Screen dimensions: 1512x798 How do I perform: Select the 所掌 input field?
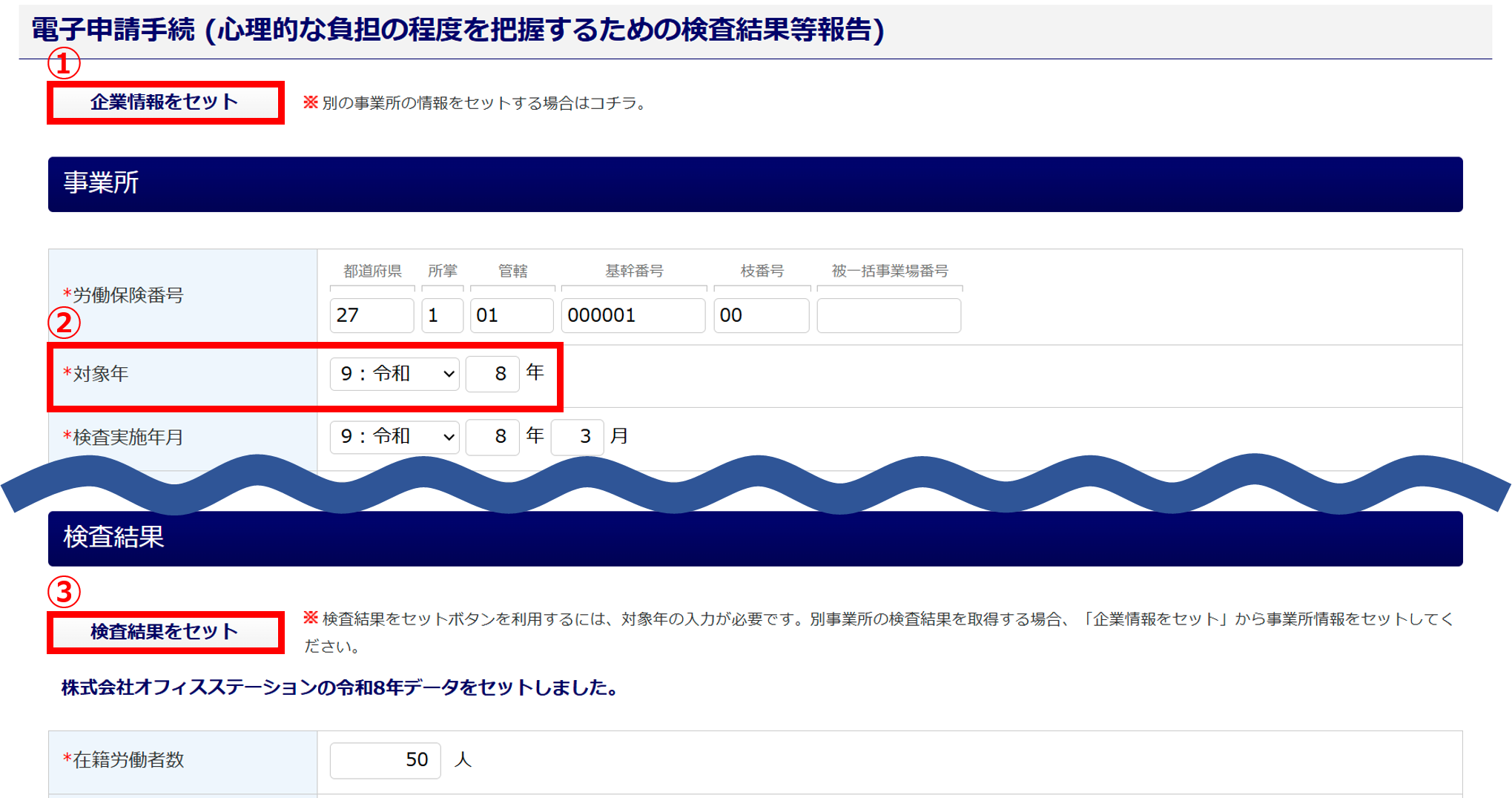442,316
